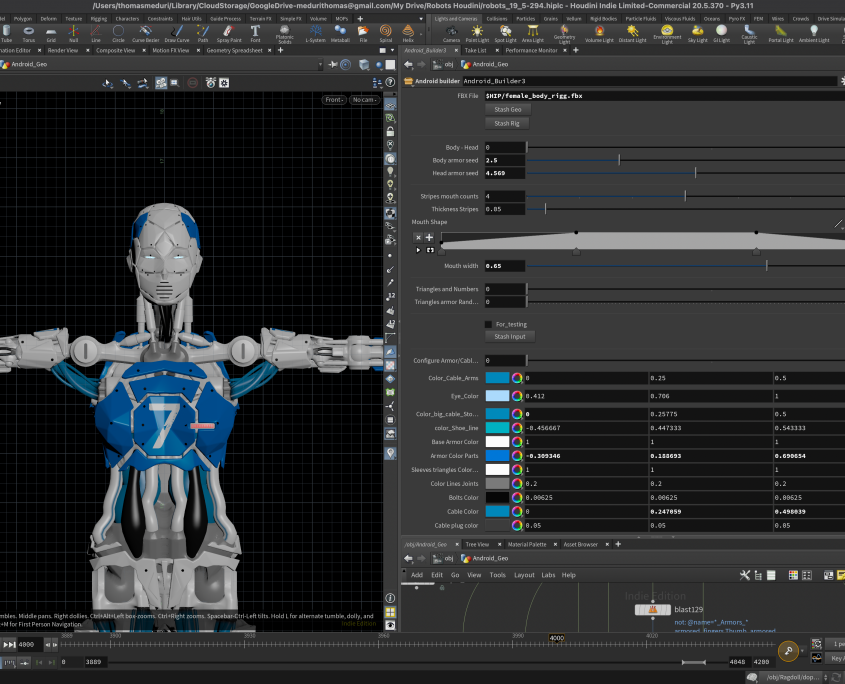Open the No cam camera dropdown
The width and height of the screenshot is (845, 684).
click(x=363, y=100)
